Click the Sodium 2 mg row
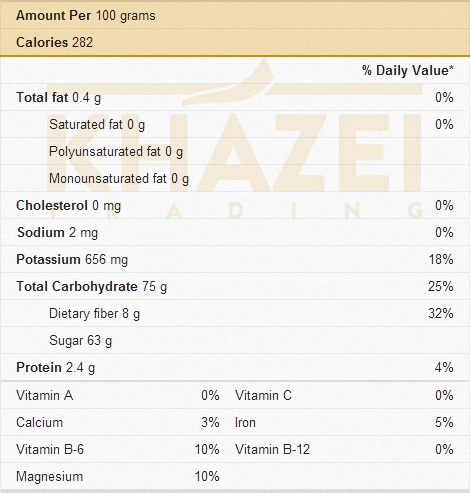This screenshot has height=493, width=470. (235, 232)
